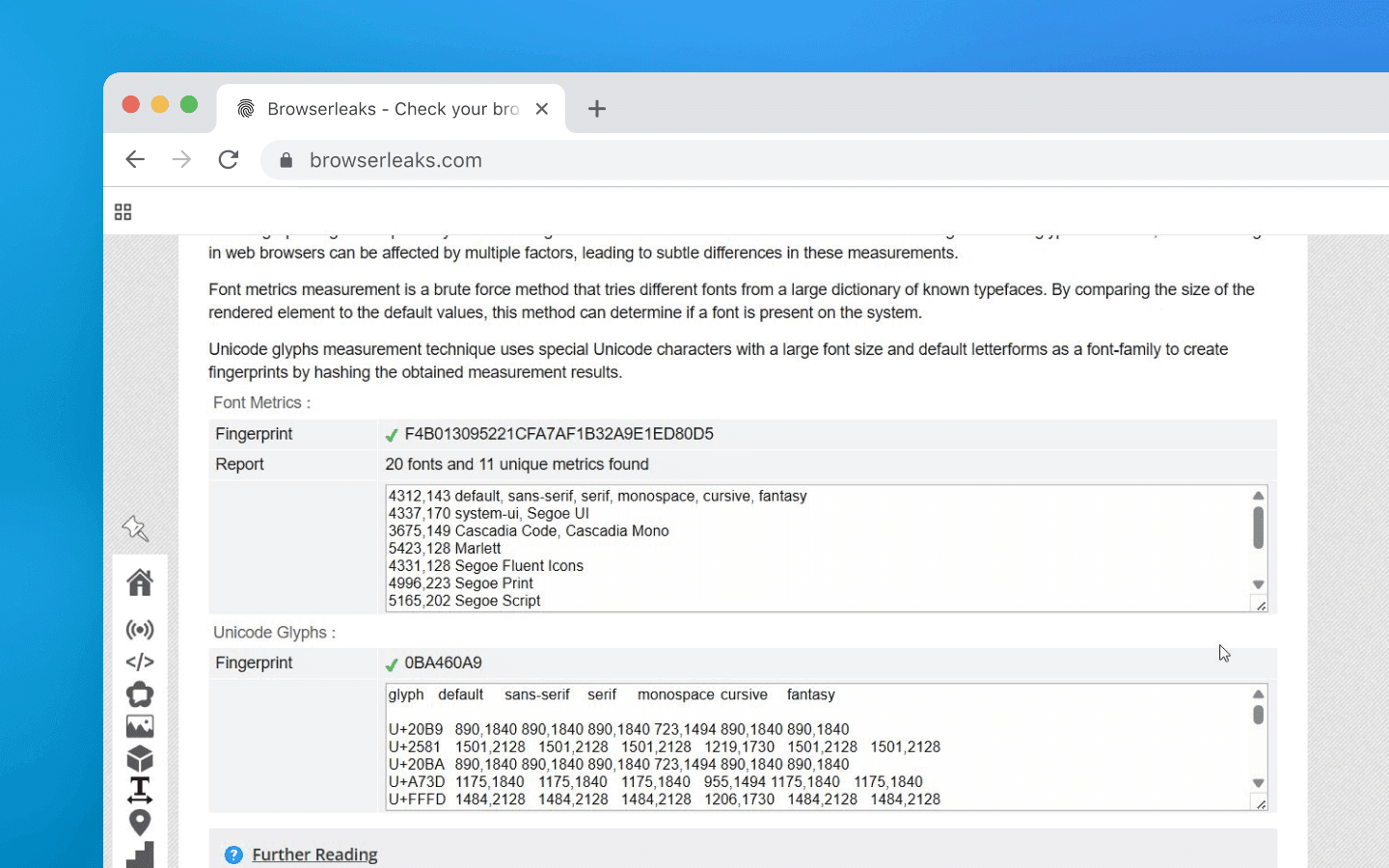Open the Further Reading link
Viewport: 1389px width, 868px height.
[314, 854]
